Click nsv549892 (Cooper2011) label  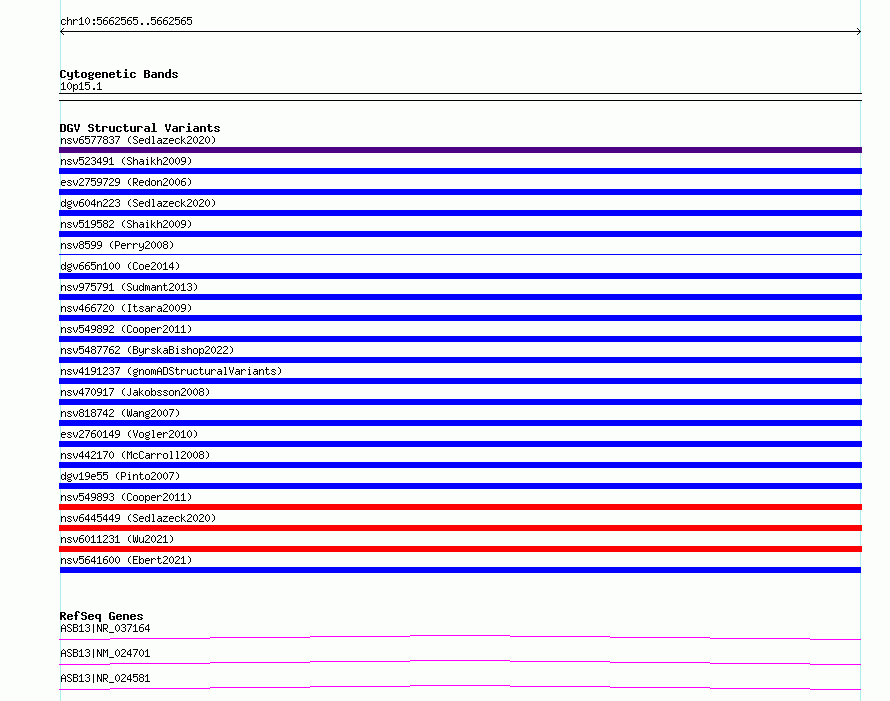[x=126, y=329]
